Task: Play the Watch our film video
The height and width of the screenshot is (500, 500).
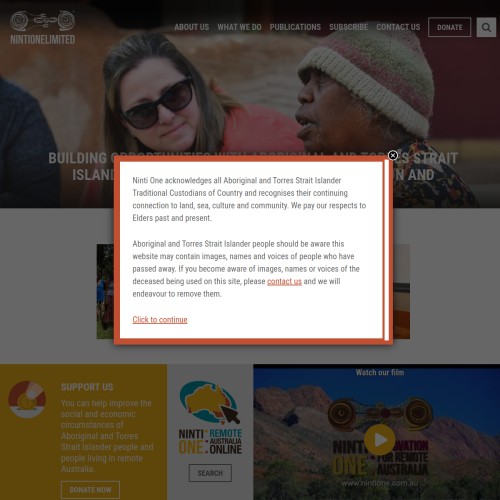Action: click(x=379, y=440)
